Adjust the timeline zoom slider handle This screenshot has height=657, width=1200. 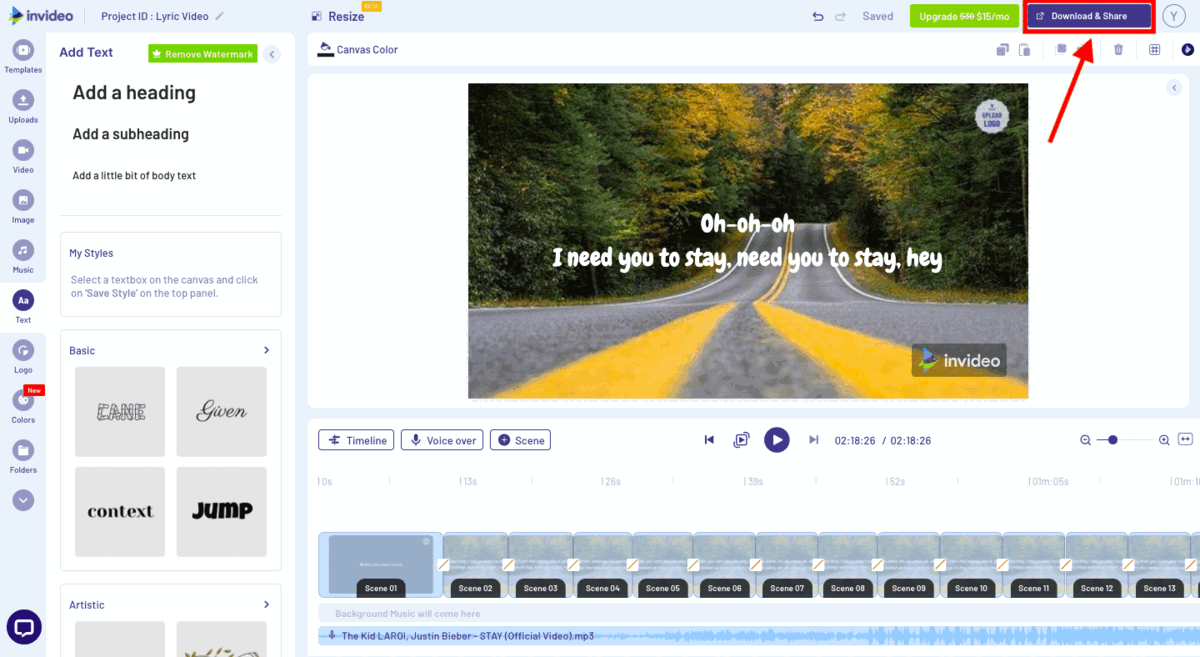point(1113,440)
